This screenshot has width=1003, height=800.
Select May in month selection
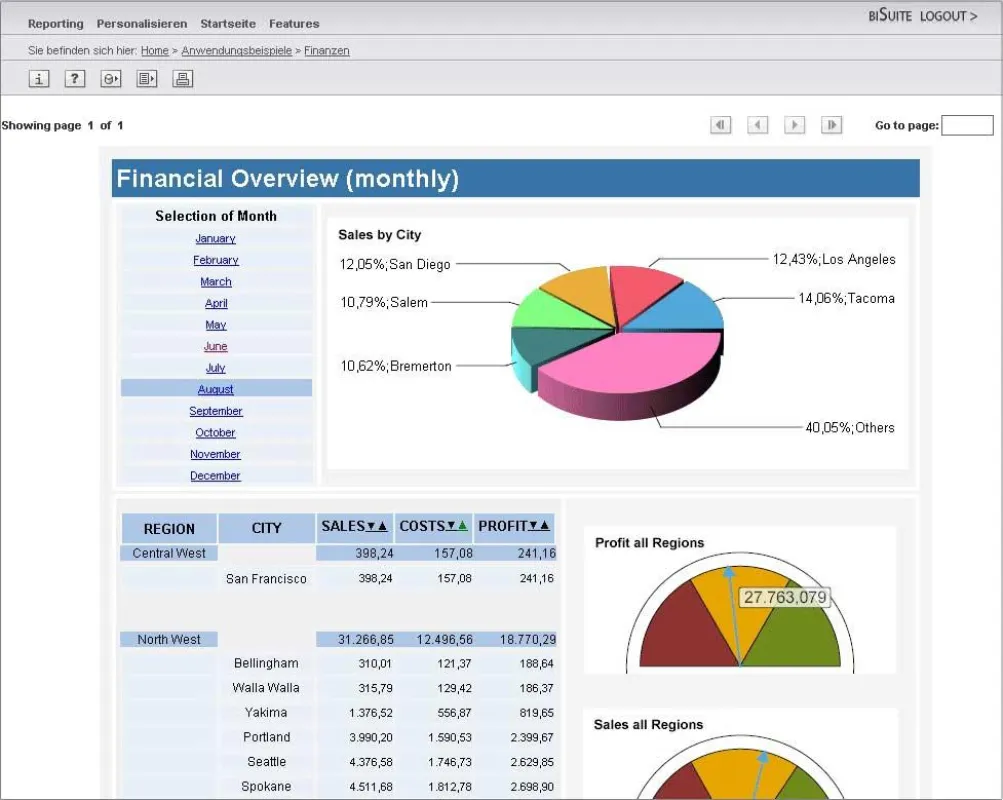(x=216, y=325)
